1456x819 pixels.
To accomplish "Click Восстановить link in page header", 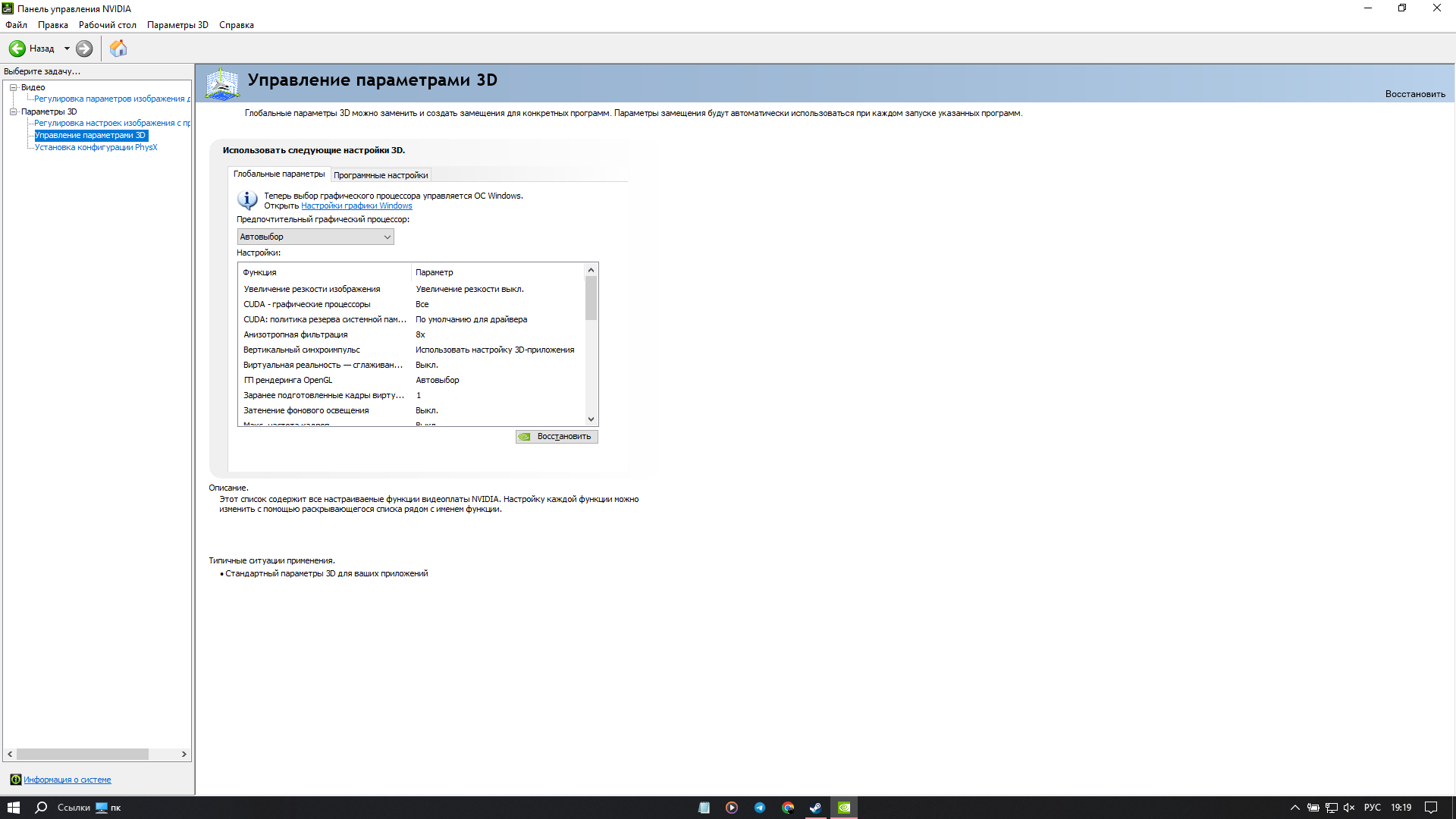I will pos(1415,94).
